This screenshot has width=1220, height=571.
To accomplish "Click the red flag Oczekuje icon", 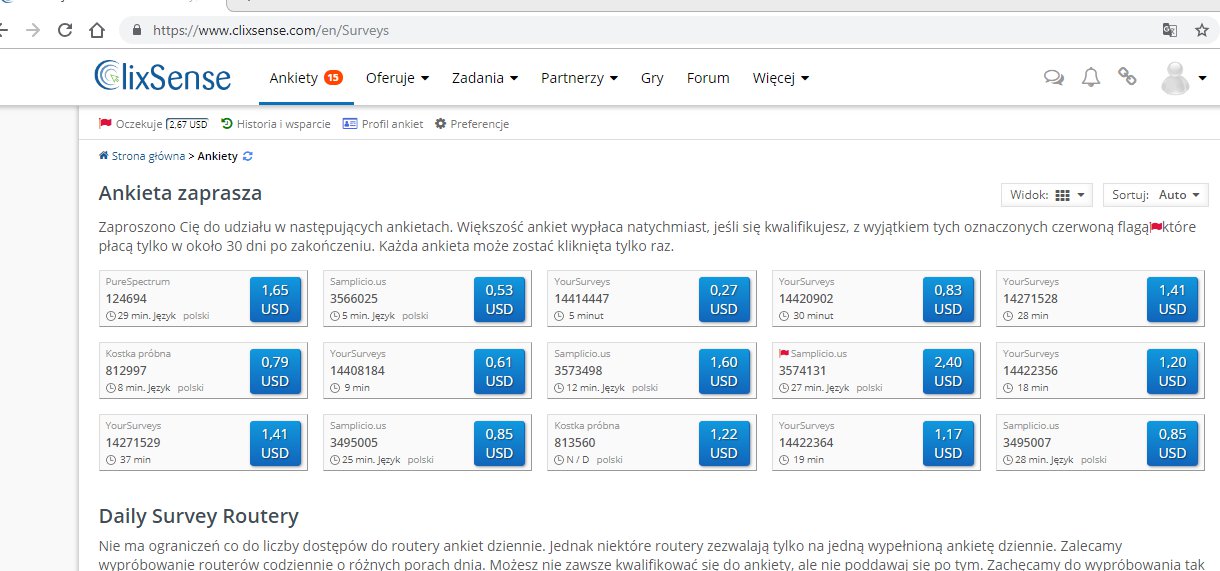I will point(105,124).
